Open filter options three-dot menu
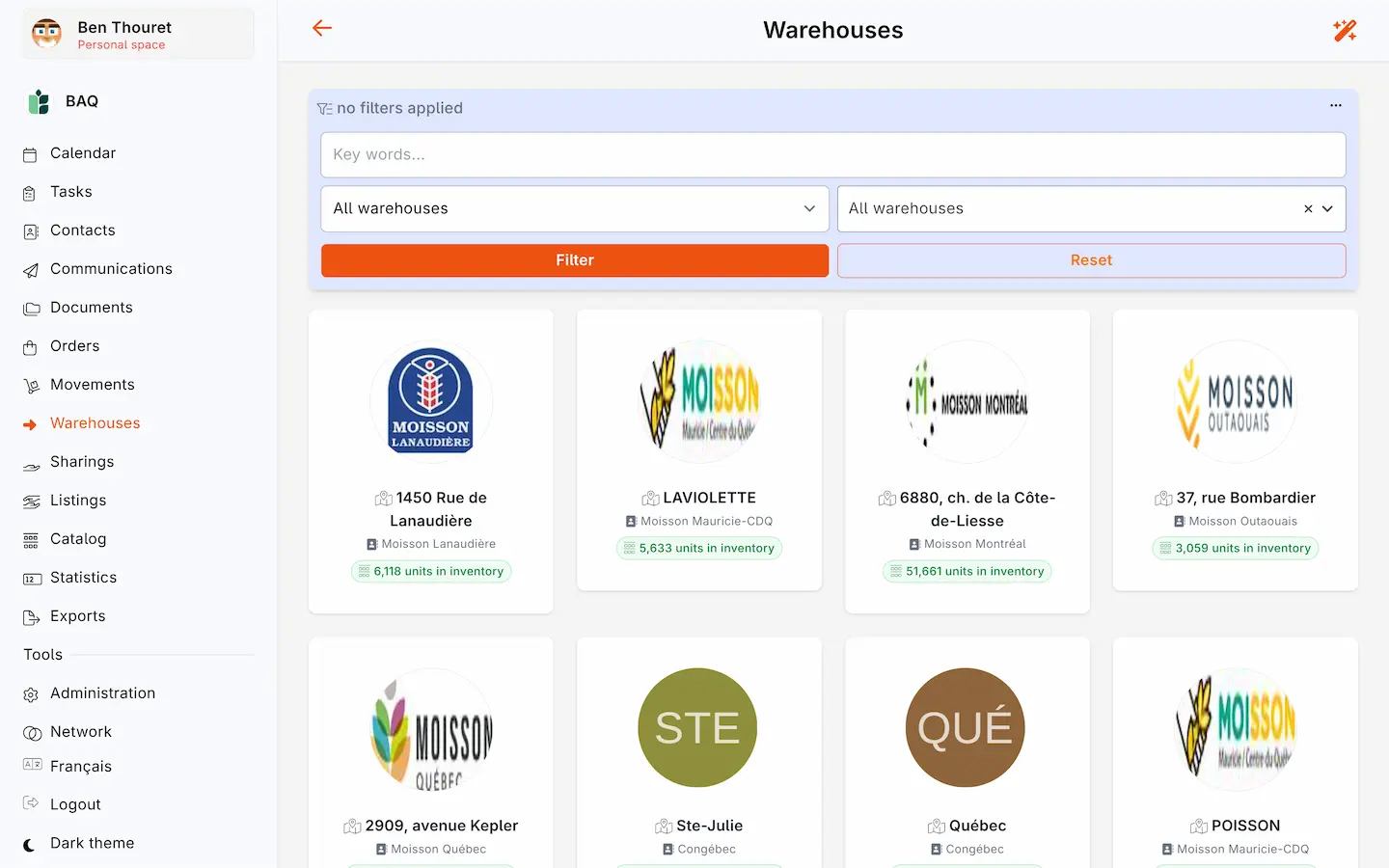Image resolution: width=1389 pixels, height=868 pixels. (x=1336, y=106)
